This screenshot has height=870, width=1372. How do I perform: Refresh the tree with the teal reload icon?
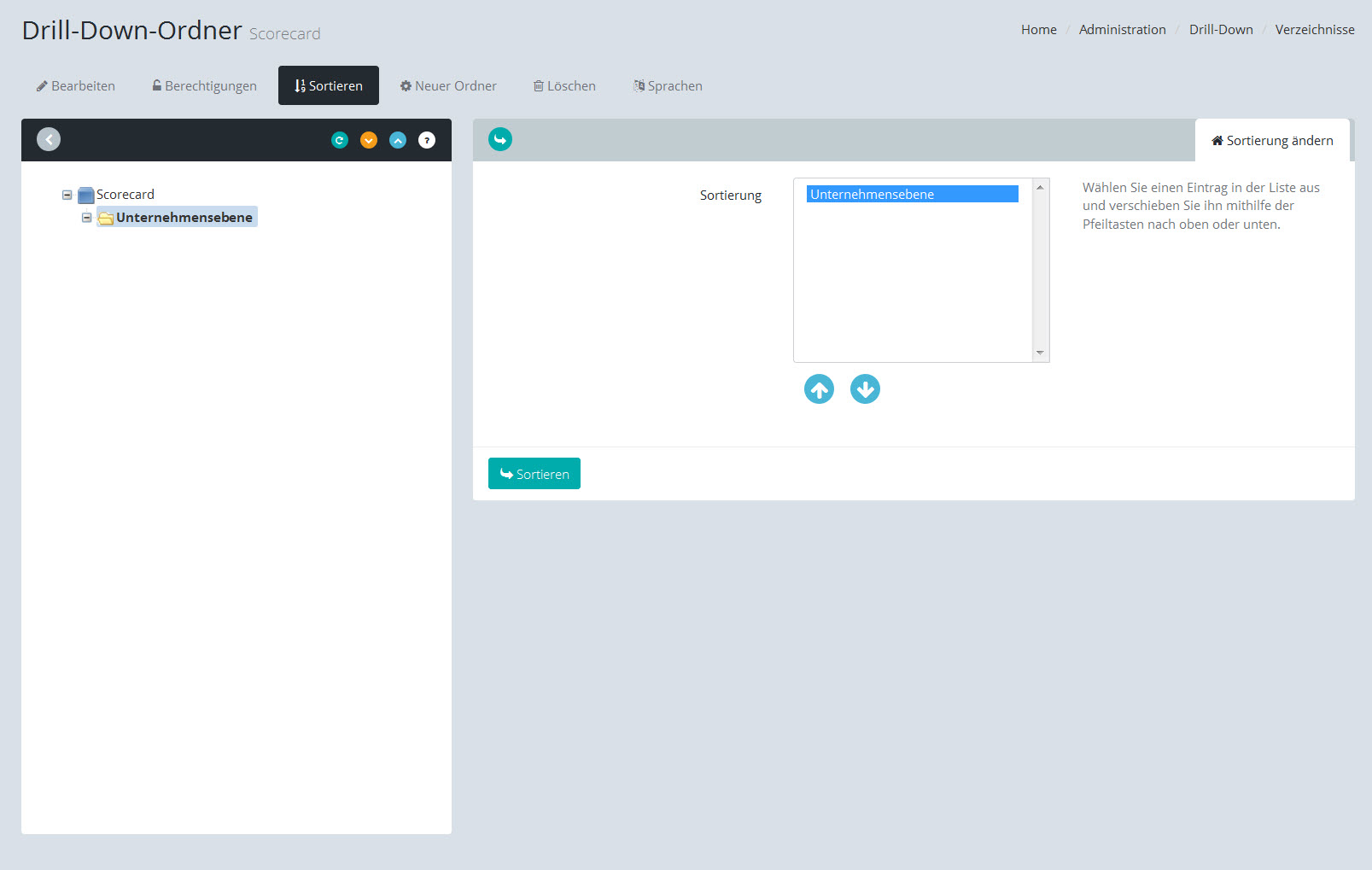pyautogui.click(x=340, y=140)
